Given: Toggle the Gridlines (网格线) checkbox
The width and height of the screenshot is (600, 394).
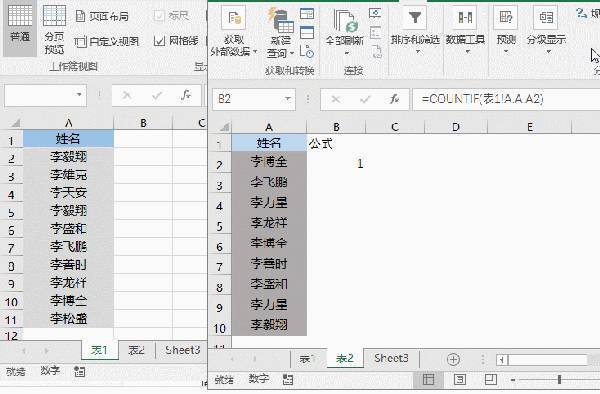Looking at the screenshot, I should pyautogui.click(x=159, y=41).
